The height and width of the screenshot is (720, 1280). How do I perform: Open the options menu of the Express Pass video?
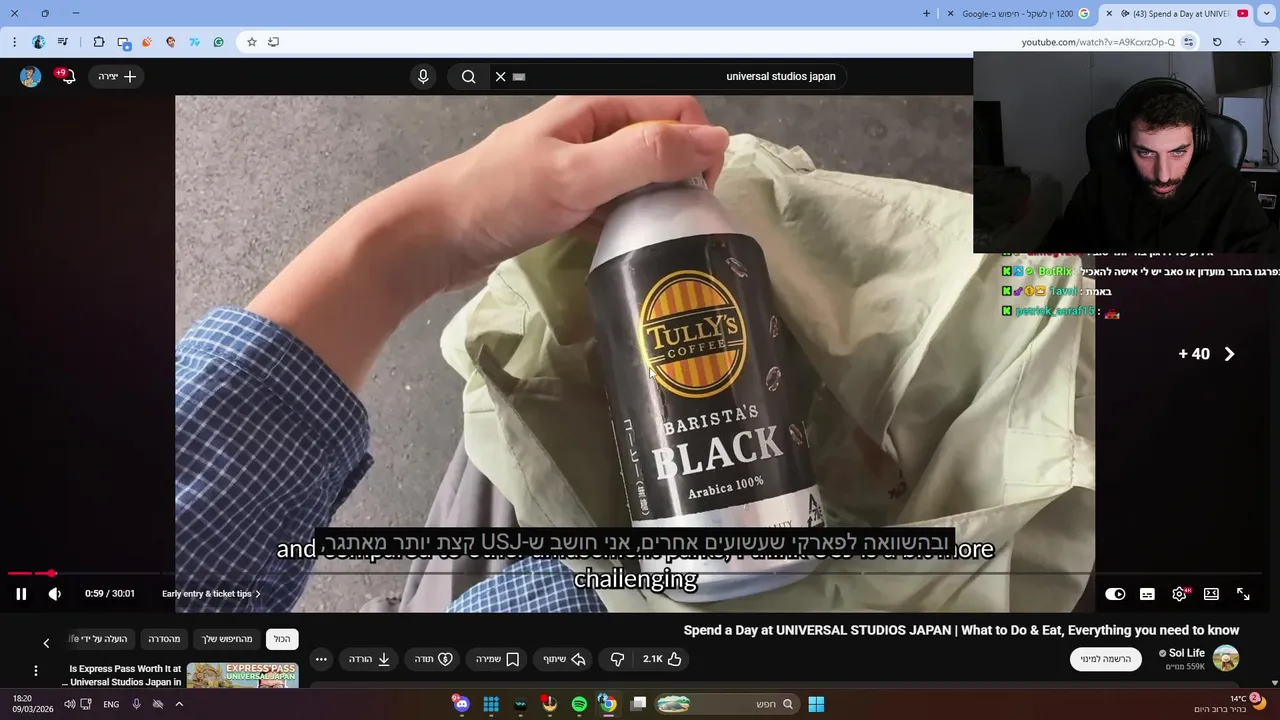(36, 671)
